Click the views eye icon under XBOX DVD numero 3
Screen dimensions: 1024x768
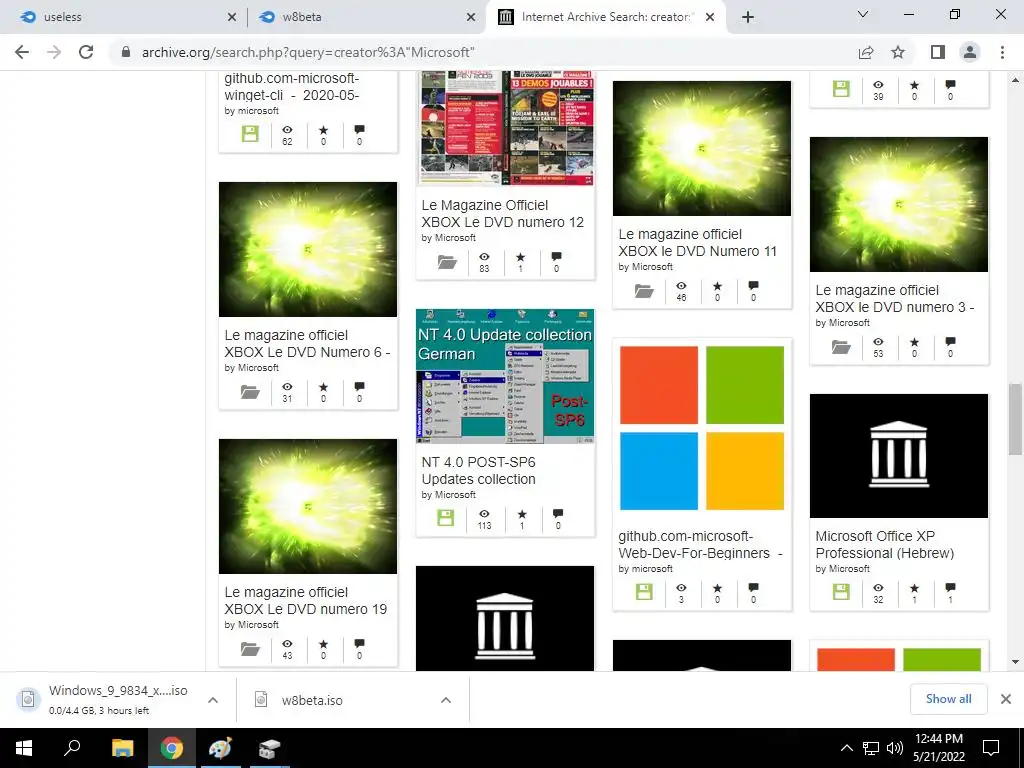click(878, 342)
